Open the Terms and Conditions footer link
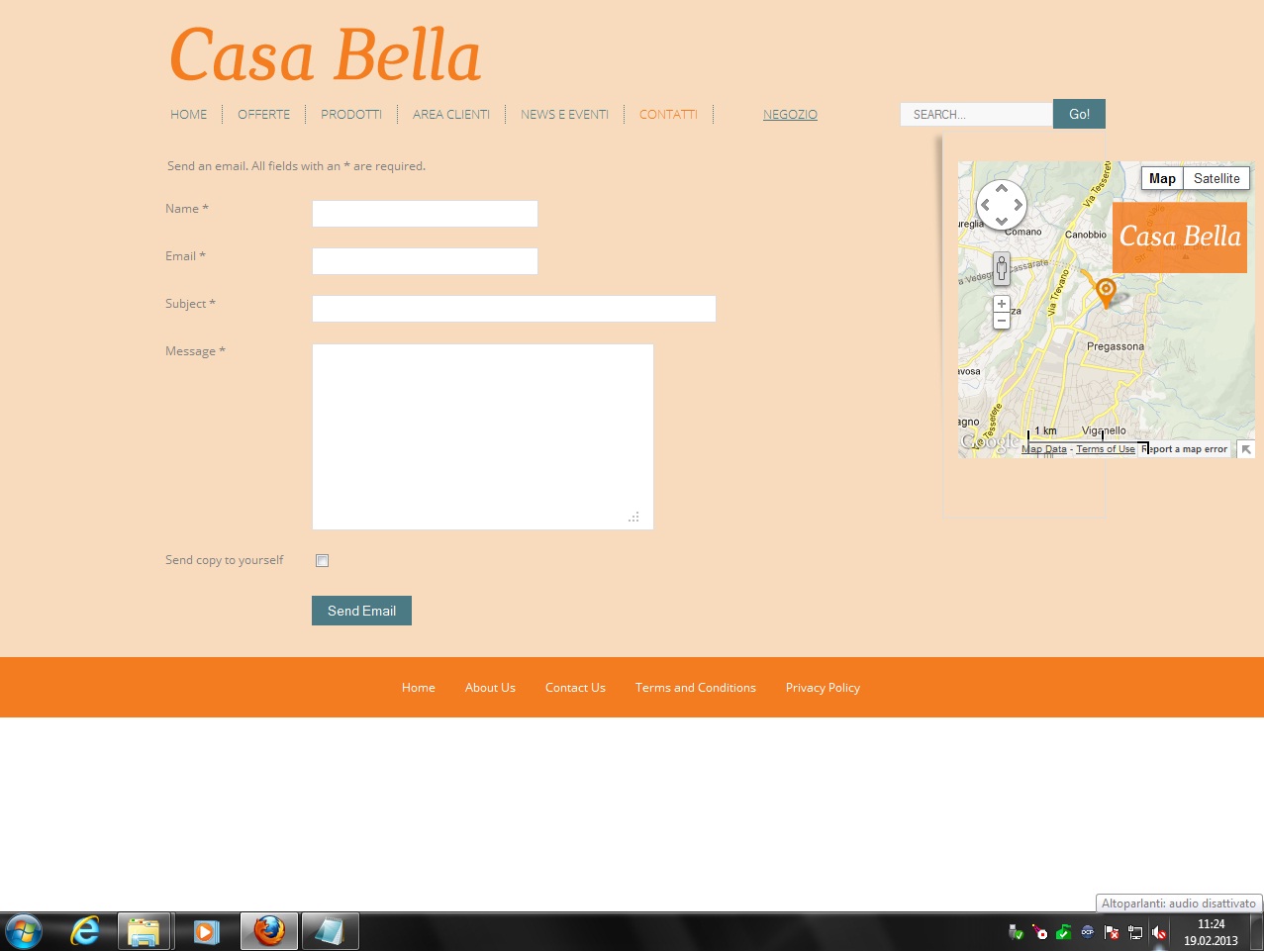 click(x=696, y=688)
